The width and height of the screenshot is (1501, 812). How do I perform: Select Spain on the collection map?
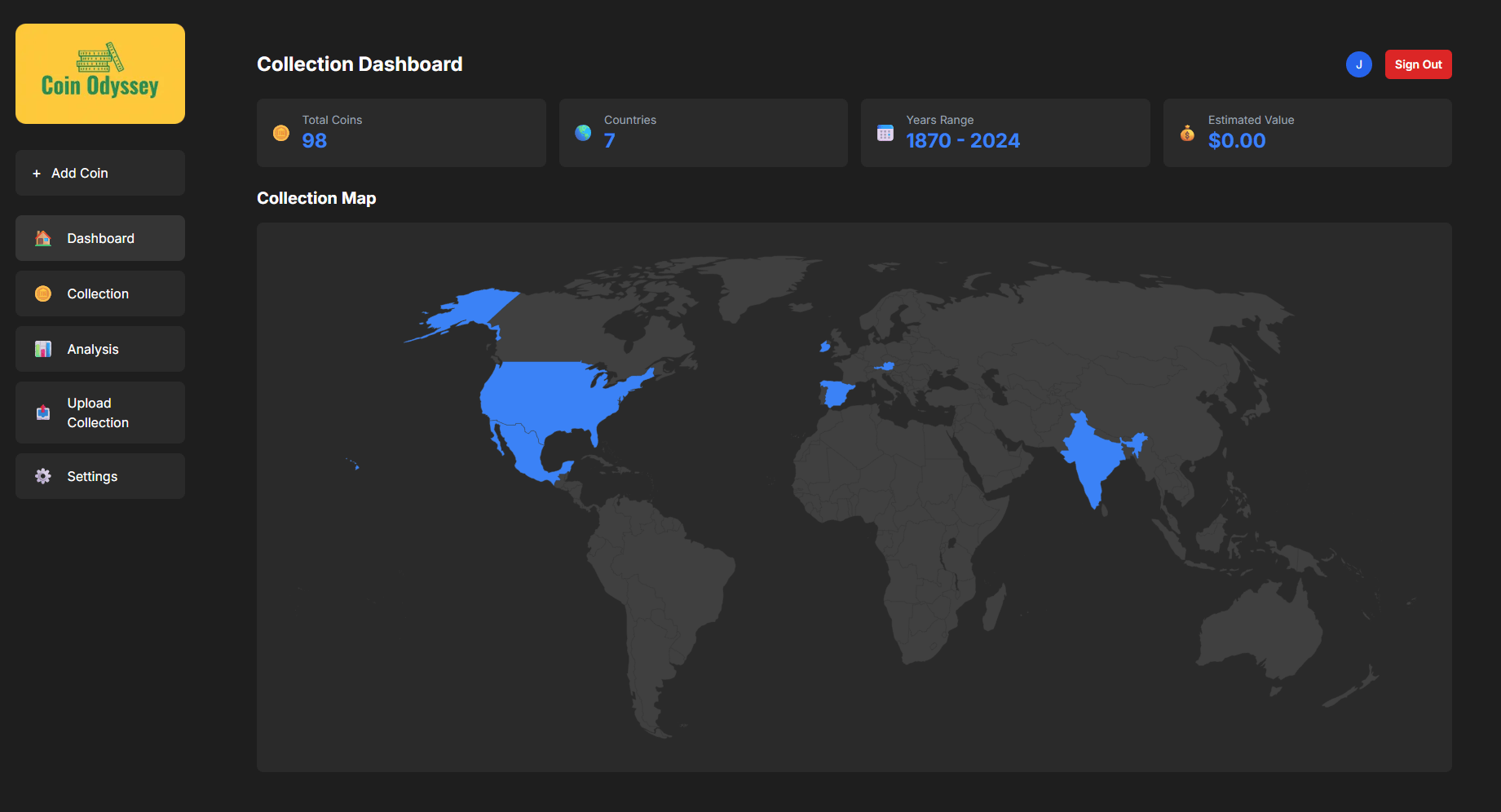[x=836, y=391]
